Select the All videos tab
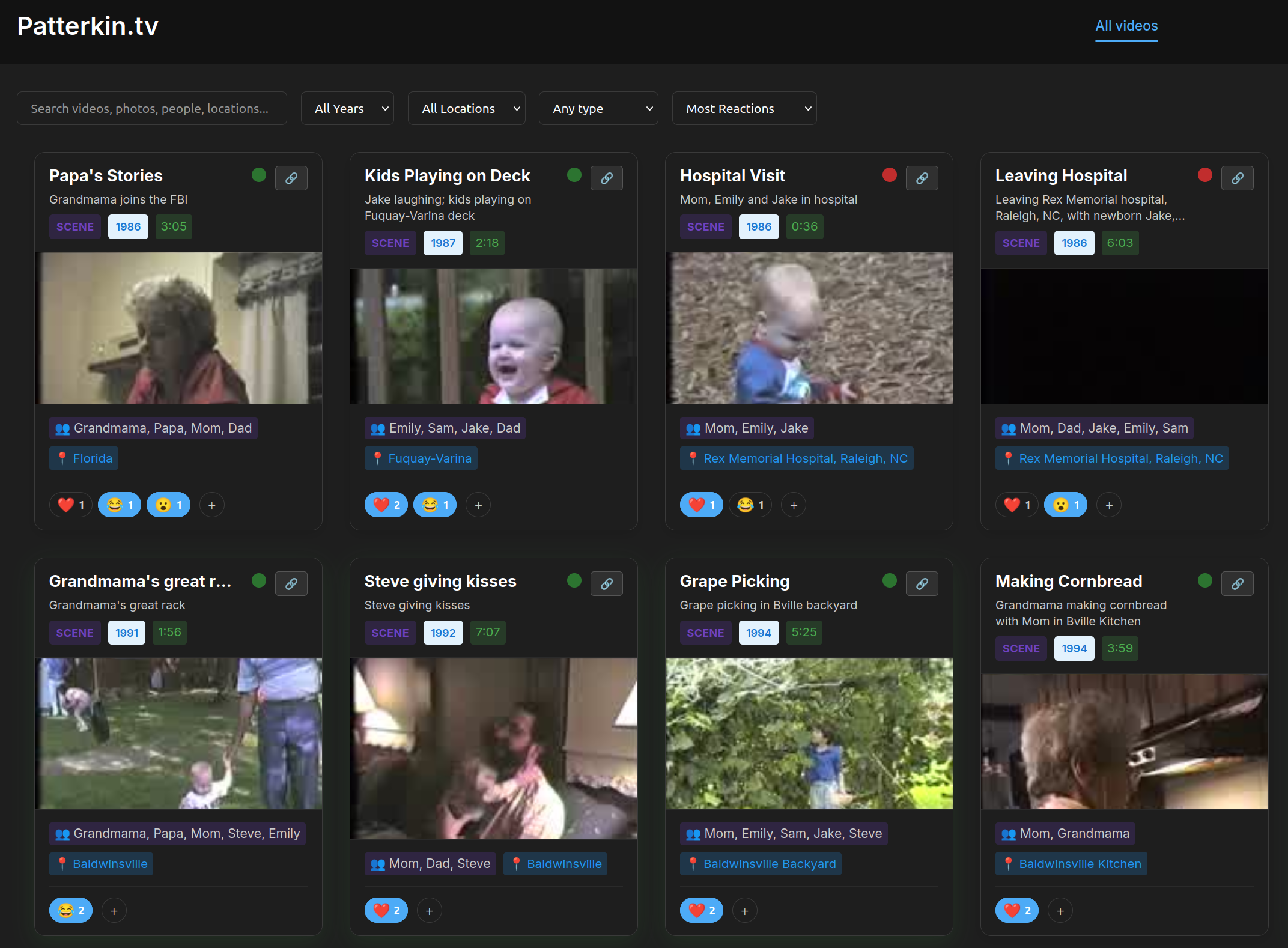Image resolution: width=1288 pixels, height=948 pixels. pyautogui.click(x=1126, y=26)
